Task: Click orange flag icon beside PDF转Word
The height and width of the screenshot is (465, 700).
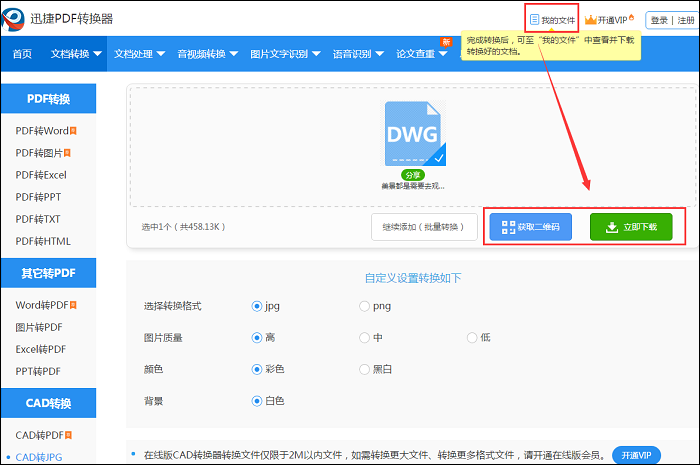Action: pyautogui.click(x=73, y=131)
